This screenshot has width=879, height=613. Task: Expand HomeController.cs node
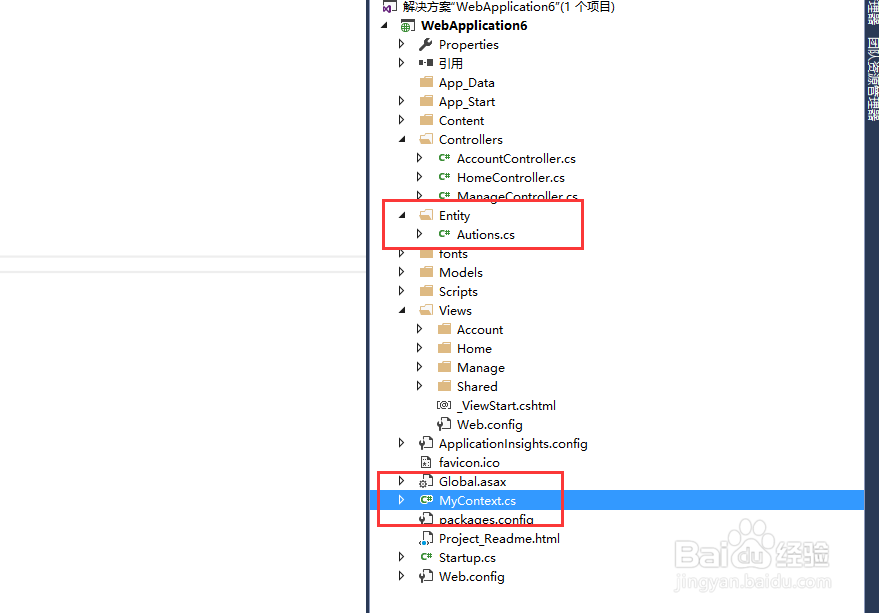pyautogui.click(x=419, y=177)
